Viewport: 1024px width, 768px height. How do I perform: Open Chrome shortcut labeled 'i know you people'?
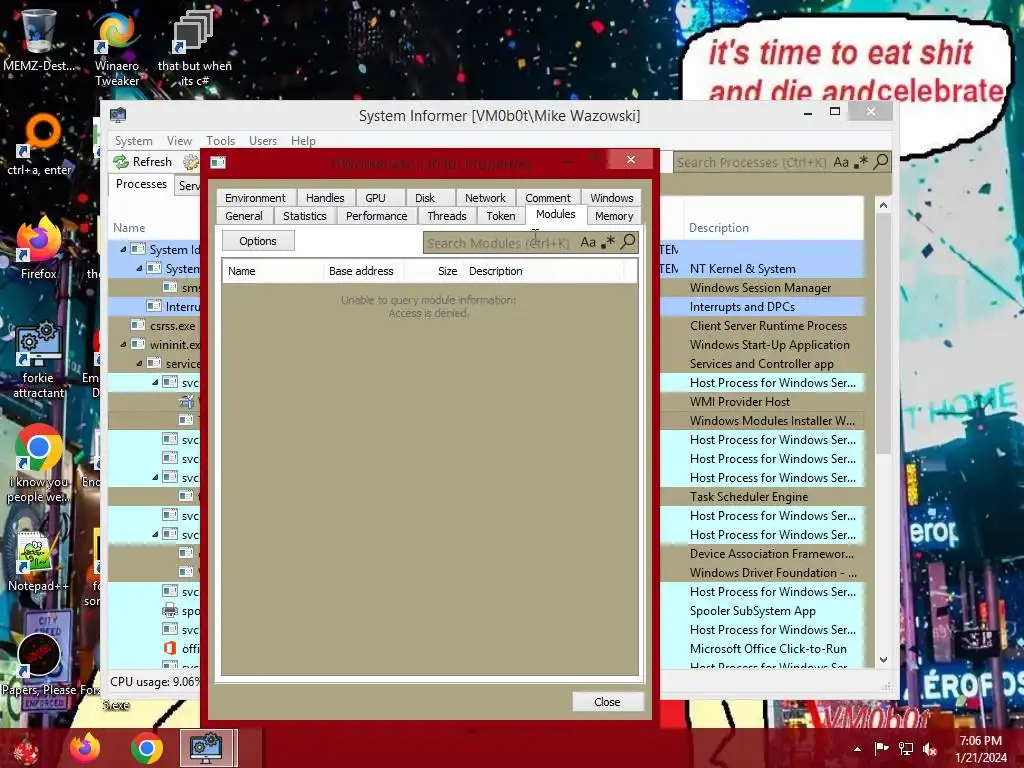point(38,464)
